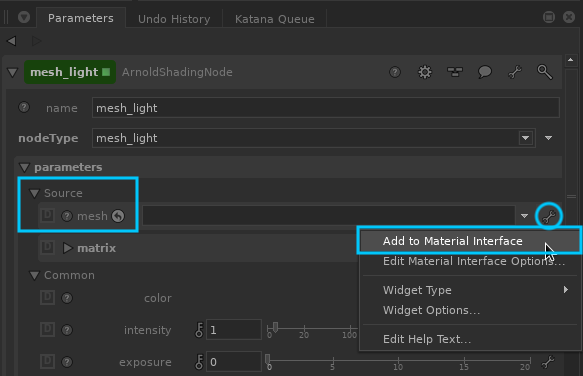583x376 pixels.
Task: Toggle the matrix default state box
Action: pos(47,248)
